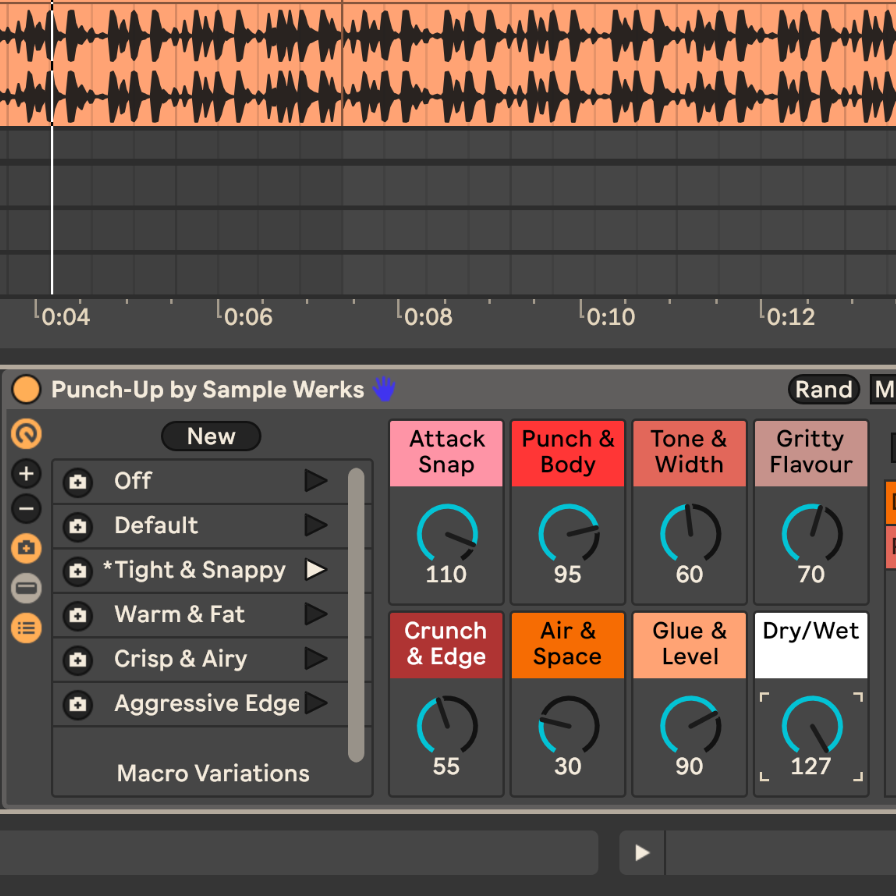Image resolution: width=896 pixels, height=896 pixels.
Task: Click the camera icon beside the Off variation
Action: 78,482
